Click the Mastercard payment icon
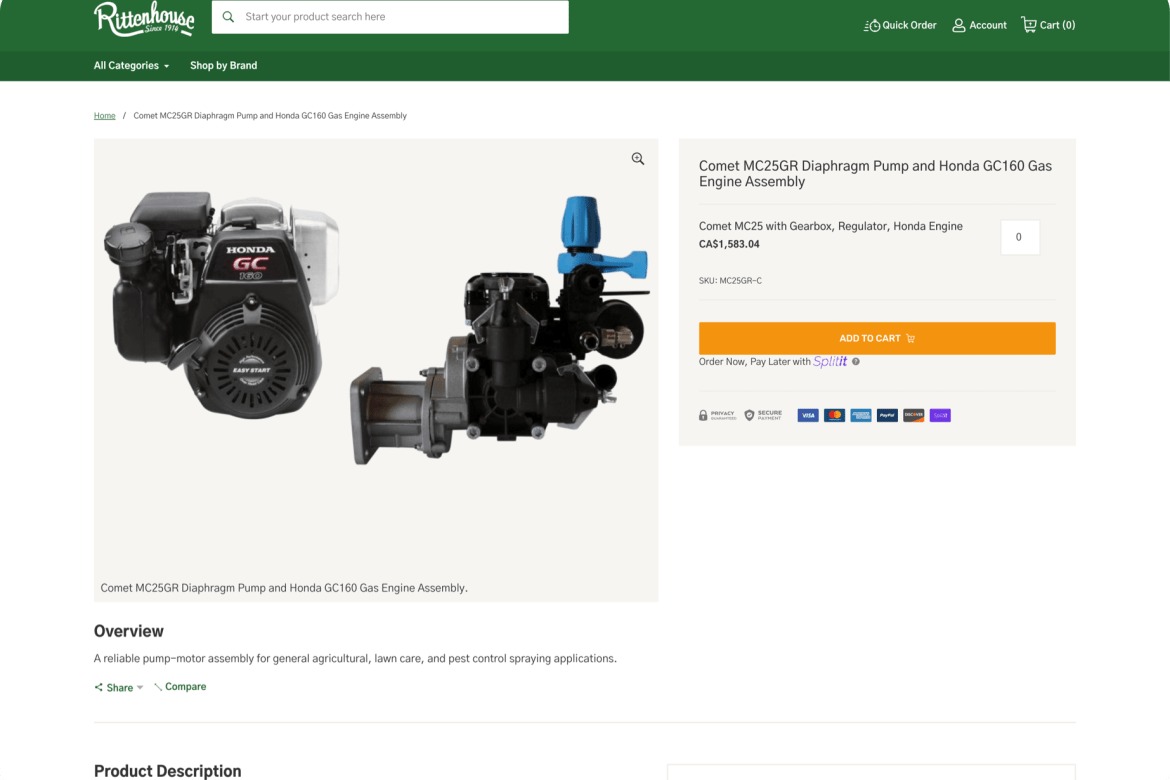 pyautogui.click(x=834, y=415)
